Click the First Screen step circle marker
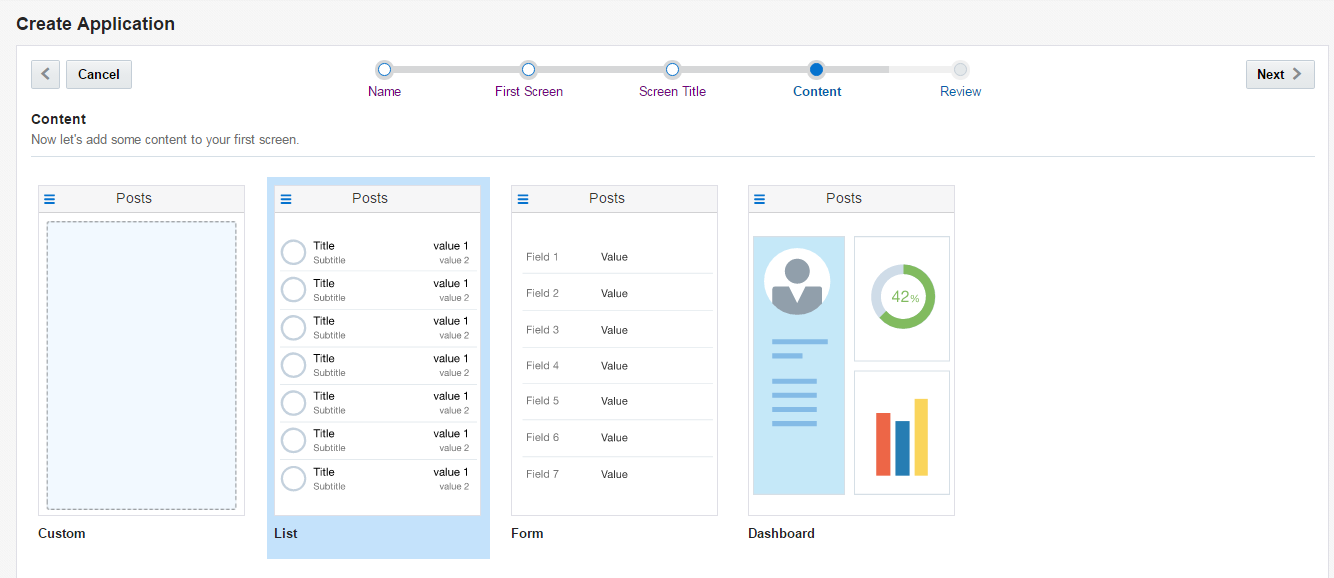The image size is (1334, 578). tap(529, 69)
